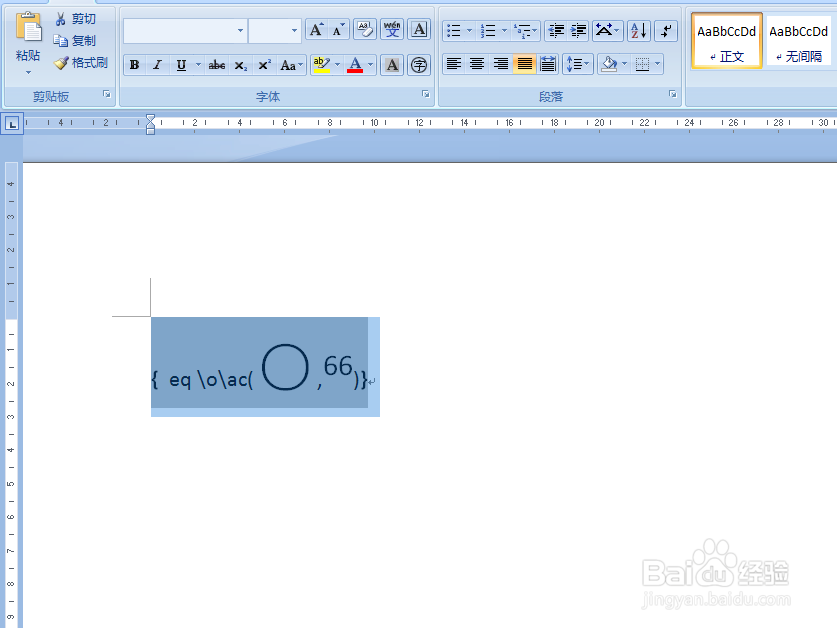Open Enclose Characters (带圈字符) tool
Screen dimensions: 837x628
coord(419,65)
